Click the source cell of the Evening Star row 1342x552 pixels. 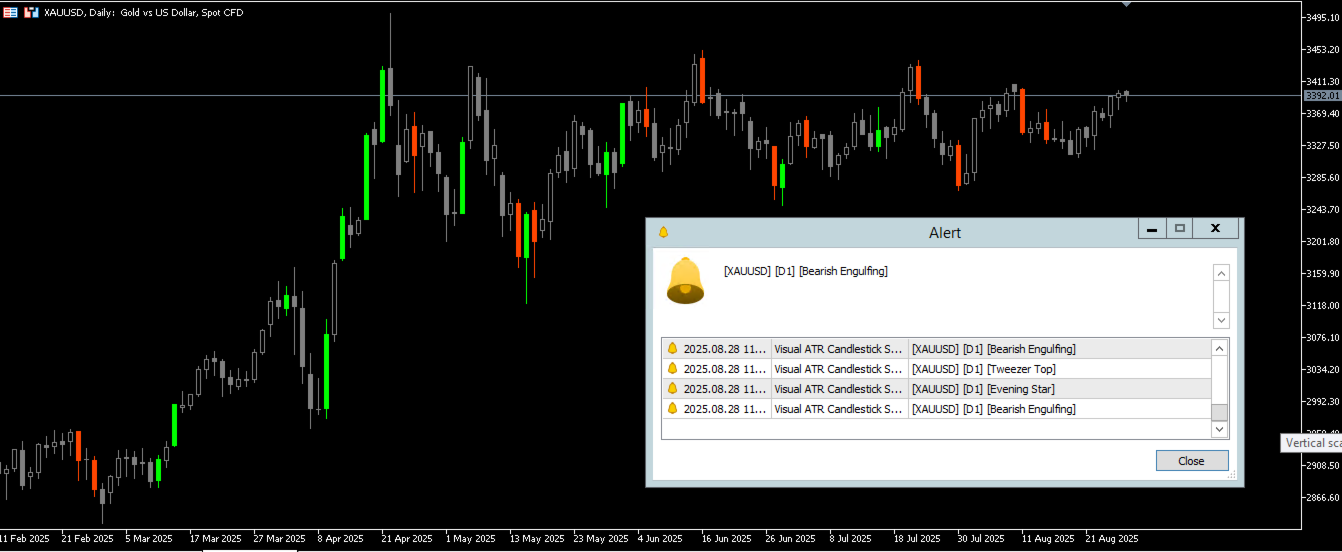[x=840, y=389]
